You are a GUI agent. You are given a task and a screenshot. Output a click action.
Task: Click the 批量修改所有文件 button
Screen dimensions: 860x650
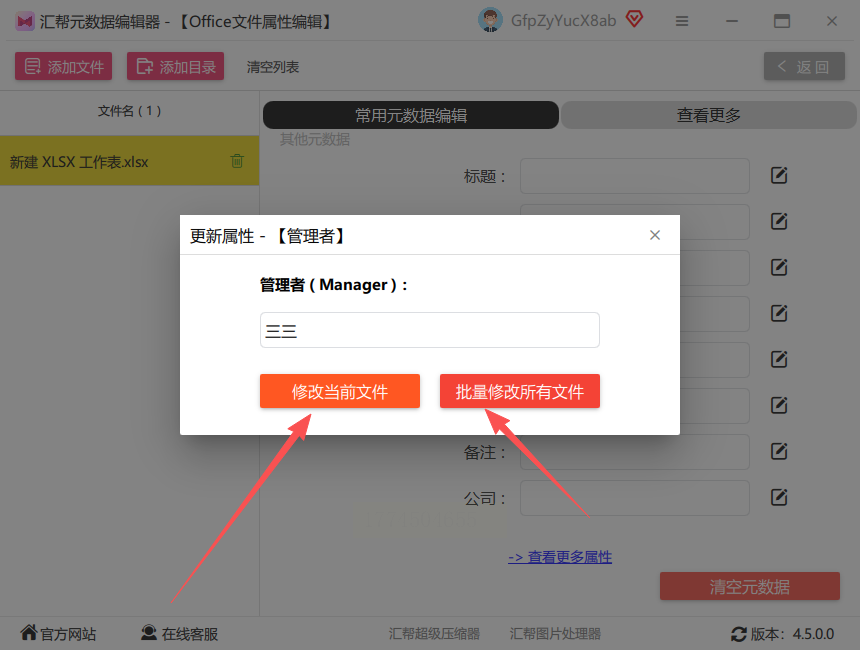coord(519,391)
